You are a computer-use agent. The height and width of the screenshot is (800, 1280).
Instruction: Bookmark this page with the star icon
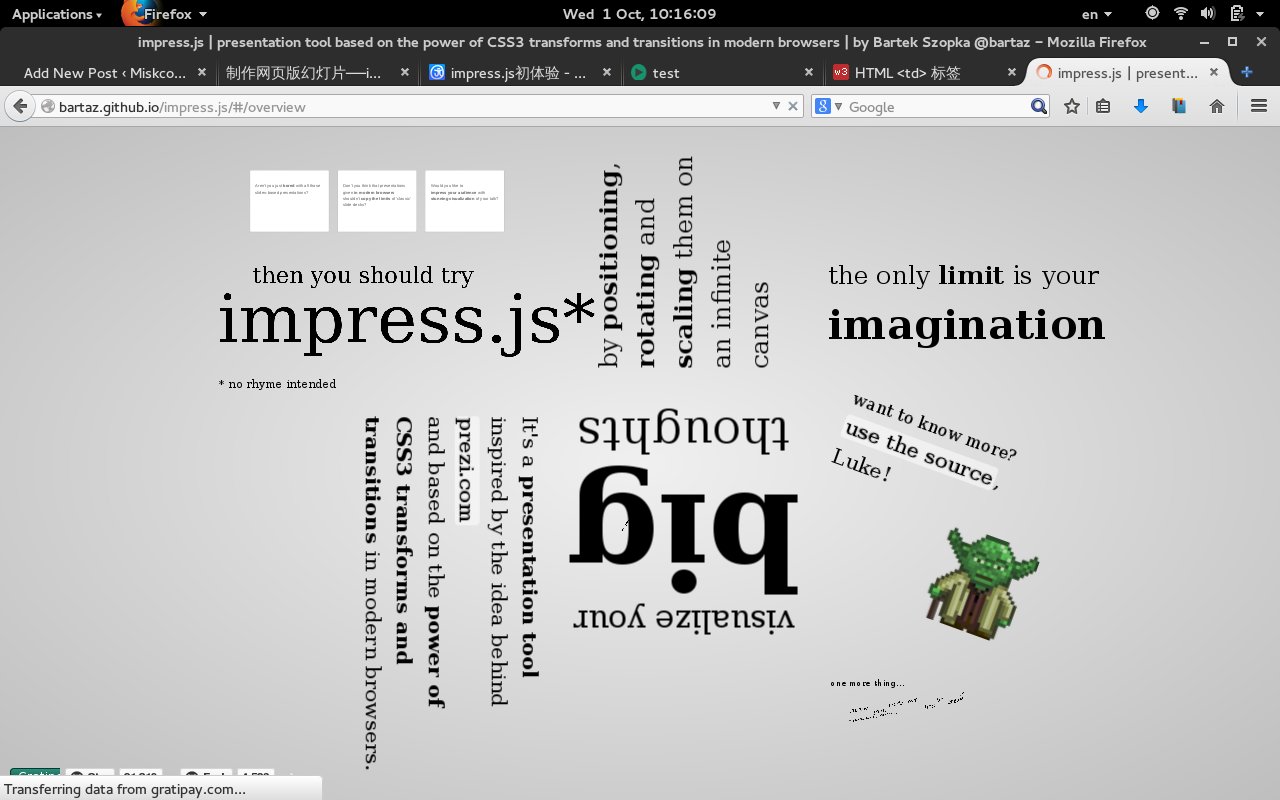[1072, 106]
